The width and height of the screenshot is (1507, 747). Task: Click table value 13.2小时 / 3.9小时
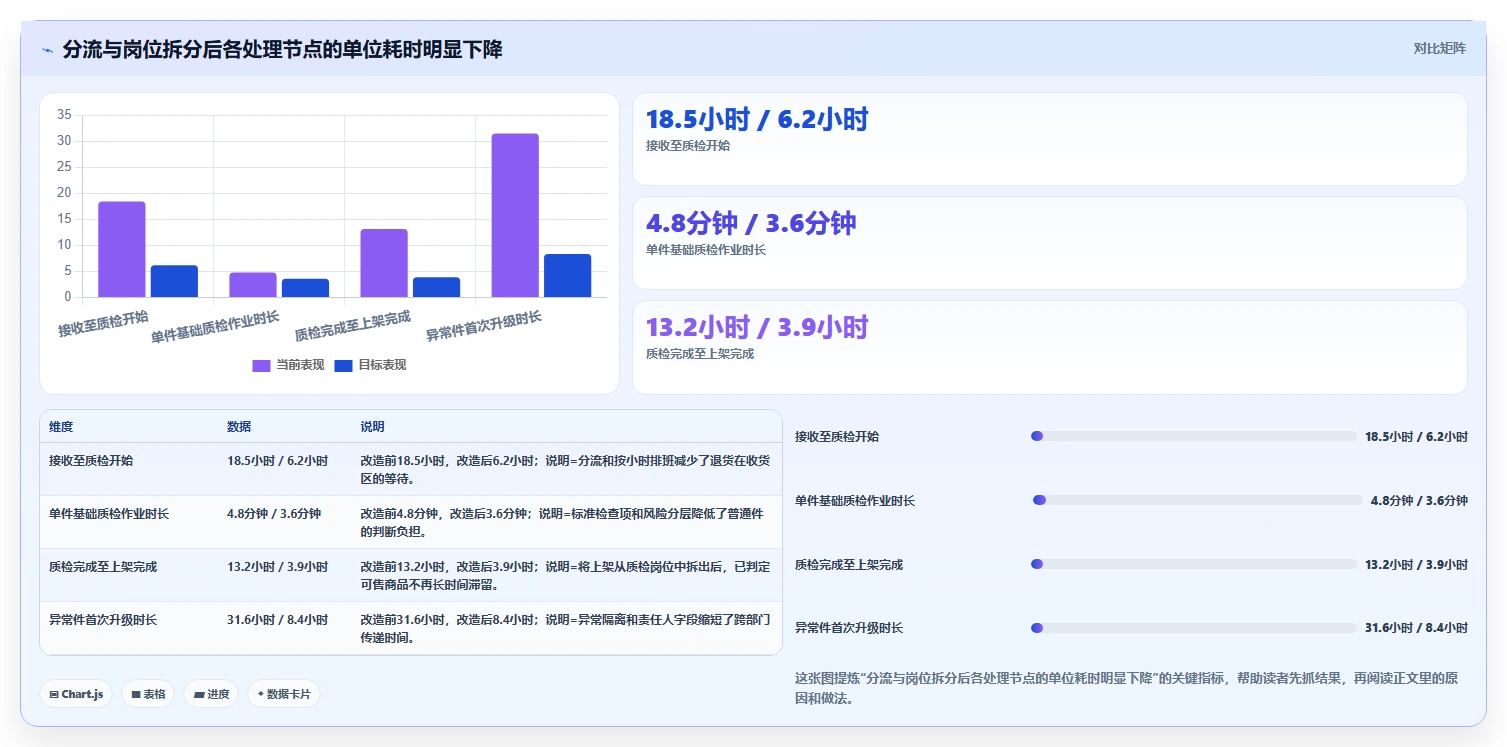[x=277, y=567]
